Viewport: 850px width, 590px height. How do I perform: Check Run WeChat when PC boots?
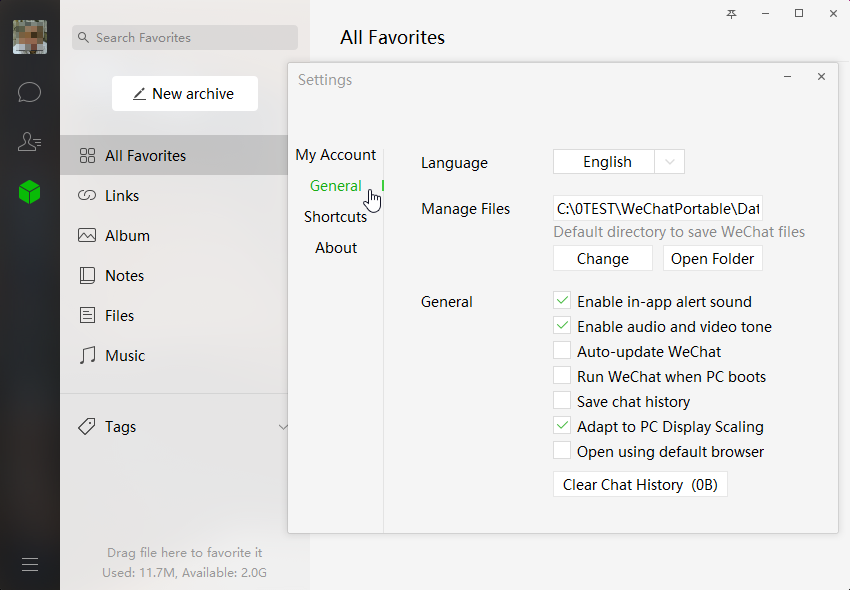(562, 375)
